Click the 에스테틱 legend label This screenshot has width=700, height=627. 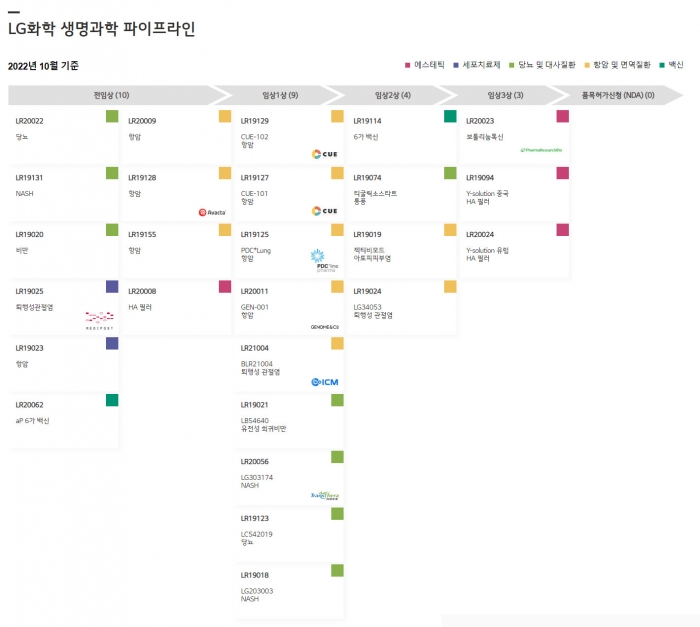[x=429, y=65]
